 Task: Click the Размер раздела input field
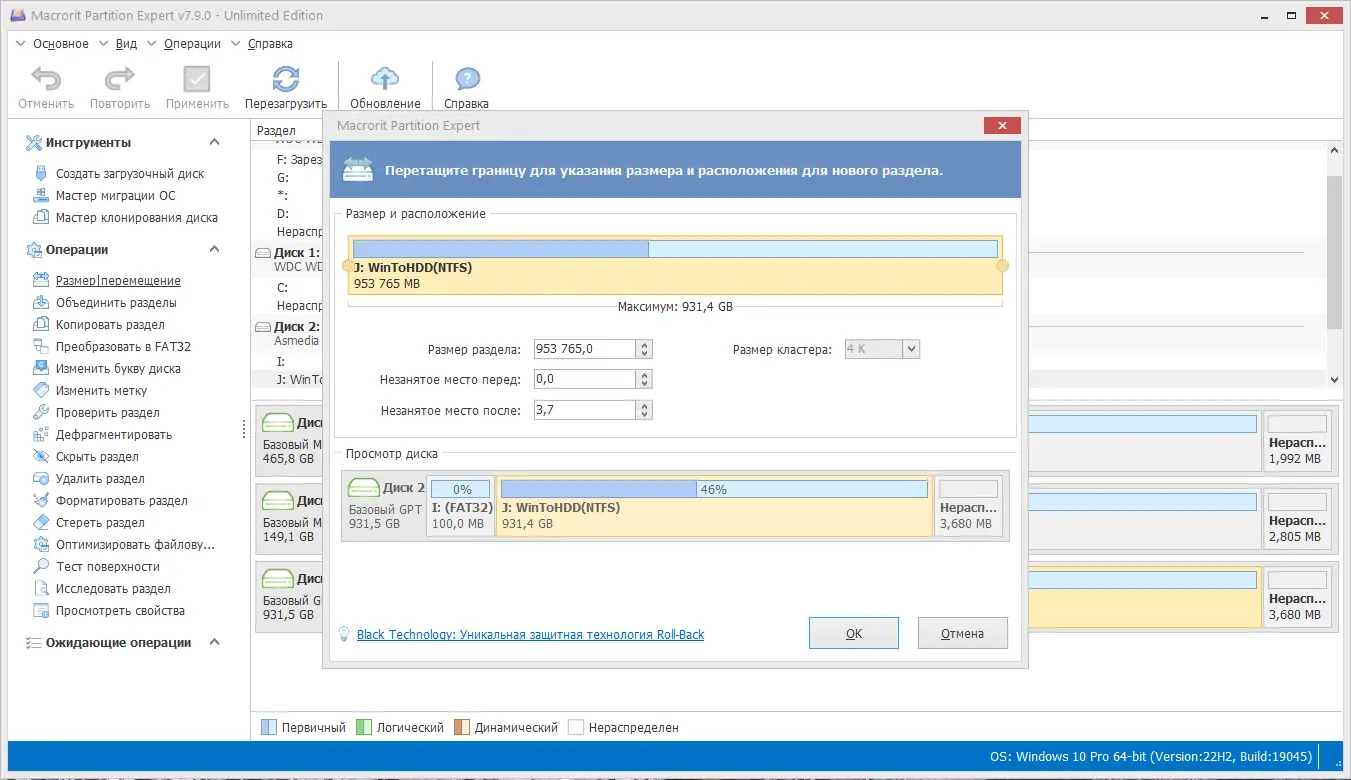[585, 349]
